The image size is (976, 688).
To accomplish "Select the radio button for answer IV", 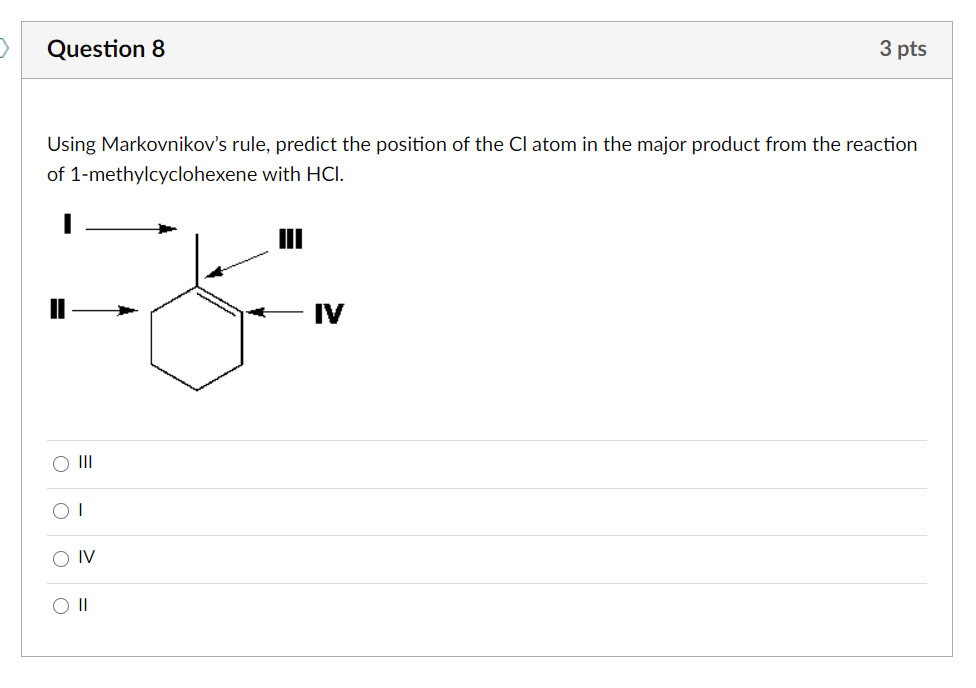I will pos(60,558).
